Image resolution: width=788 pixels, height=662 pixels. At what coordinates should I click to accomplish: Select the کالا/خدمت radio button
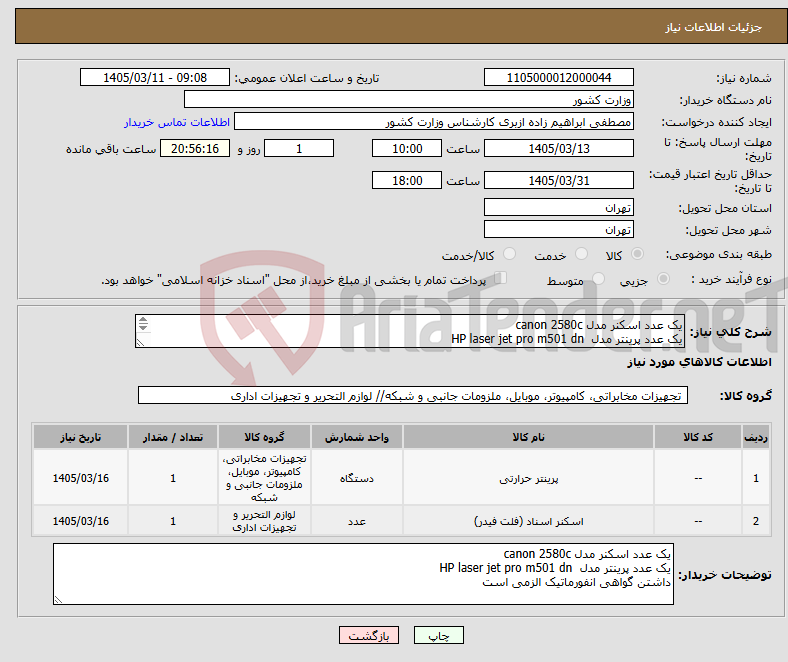(x=510, y=254)
